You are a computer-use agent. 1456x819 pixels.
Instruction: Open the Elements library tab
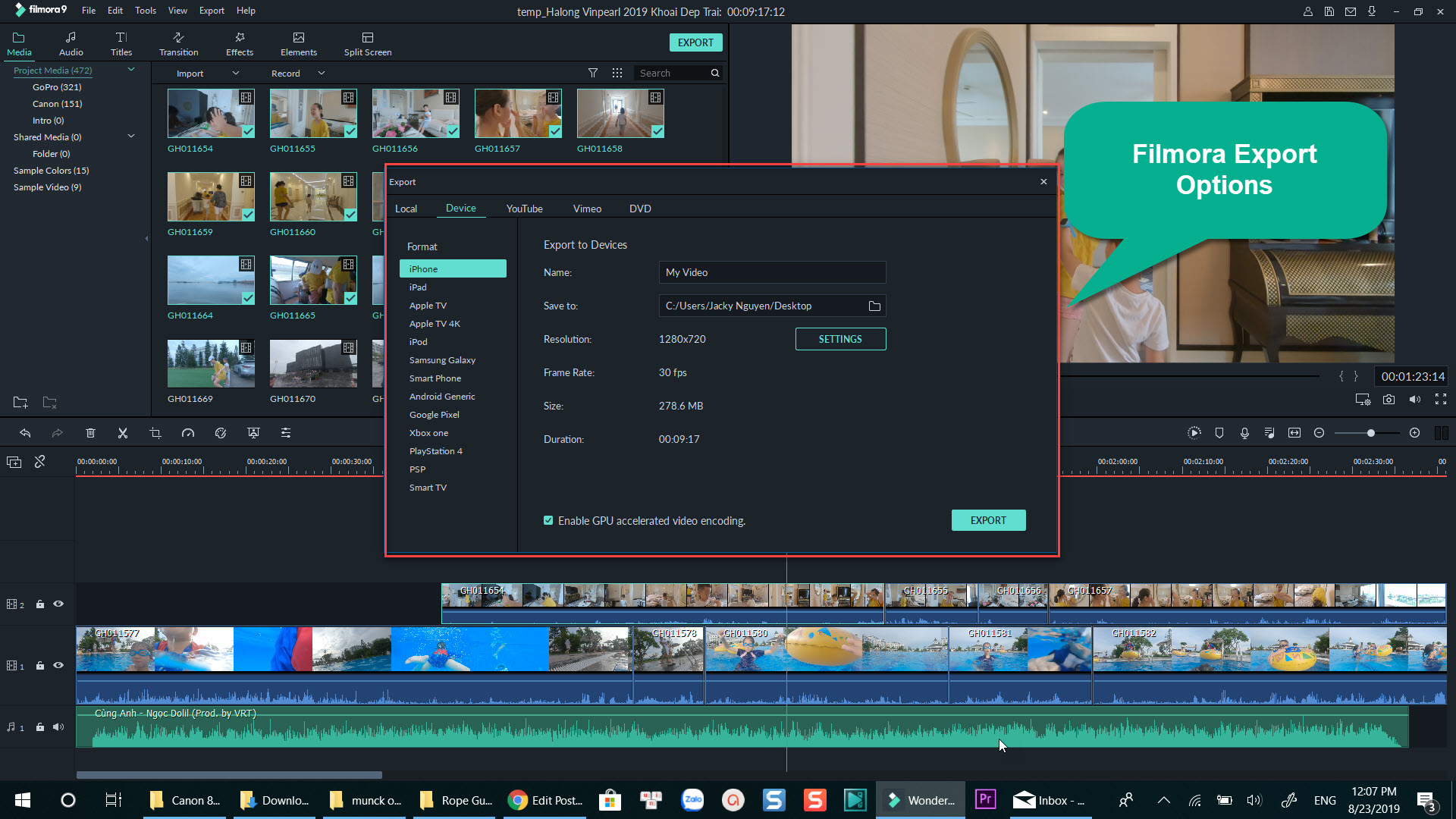pyautogui.click(x=299, y=44)
